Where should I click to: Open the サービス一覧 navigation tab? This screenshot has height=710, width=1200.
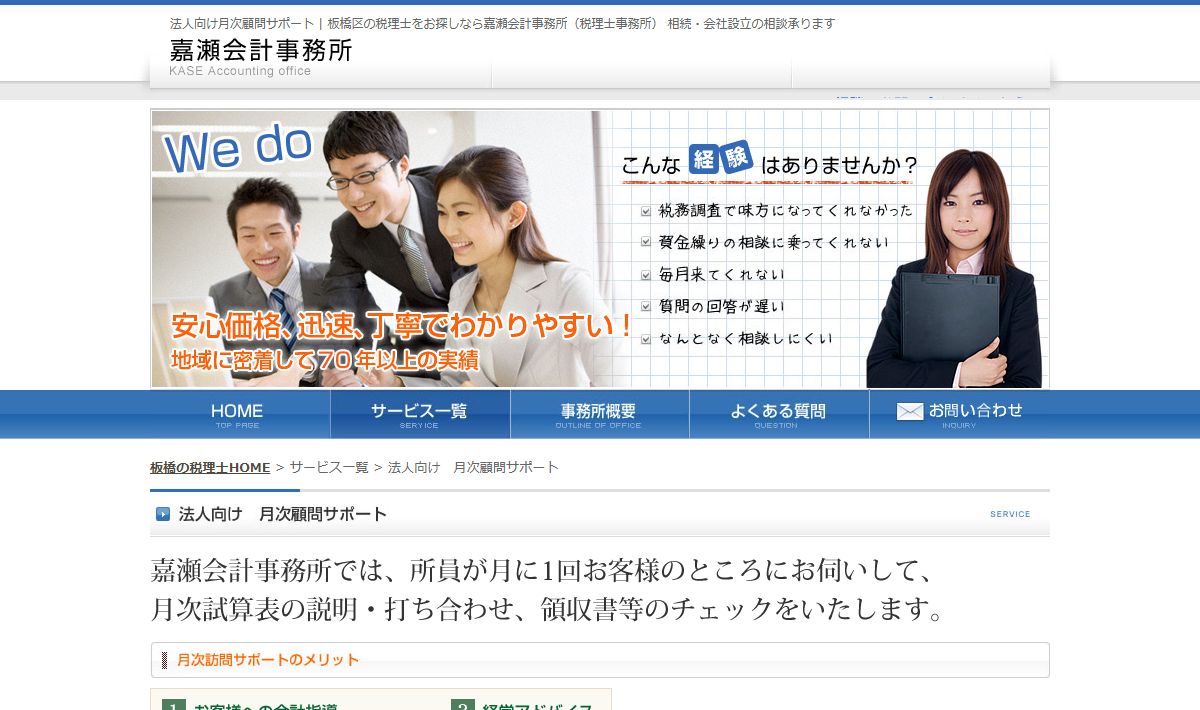pyautogui.click(x=419, y=414)
